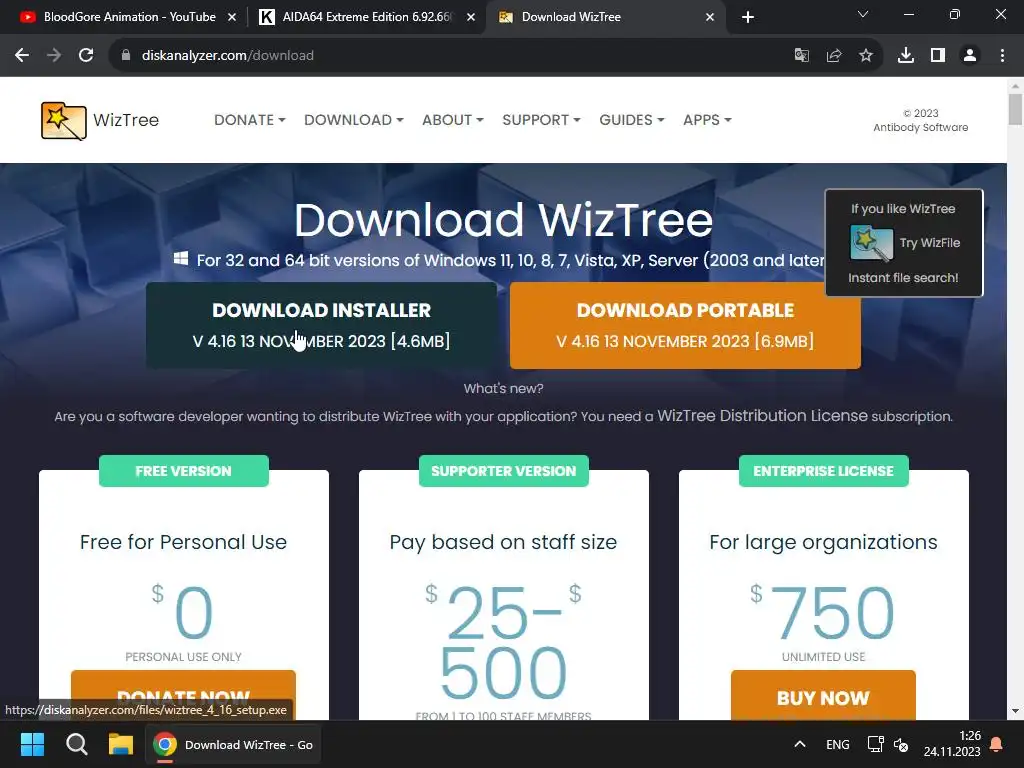Click the $750 price text
The height and width of the screenshot is (768, 1024).
[x=822, y=613]
